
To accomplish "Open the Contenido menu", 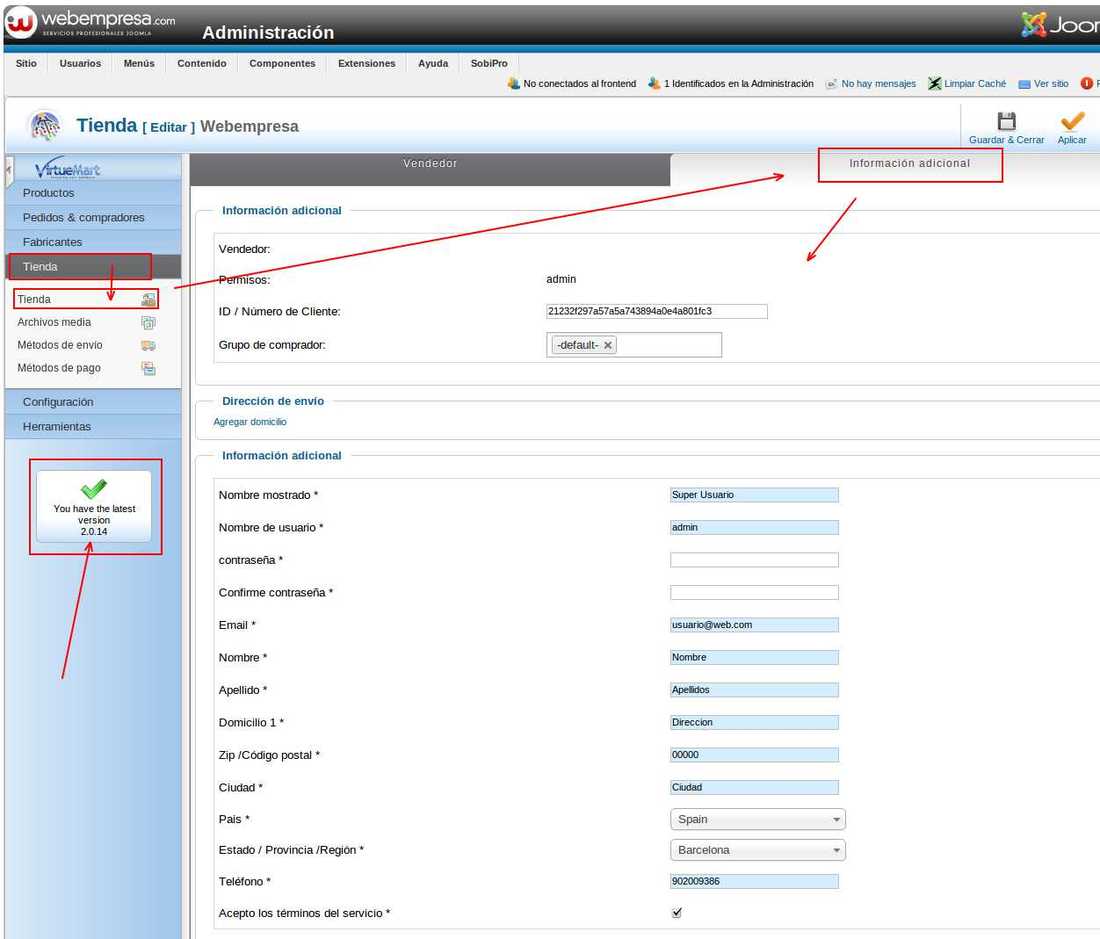I will 201,63.
